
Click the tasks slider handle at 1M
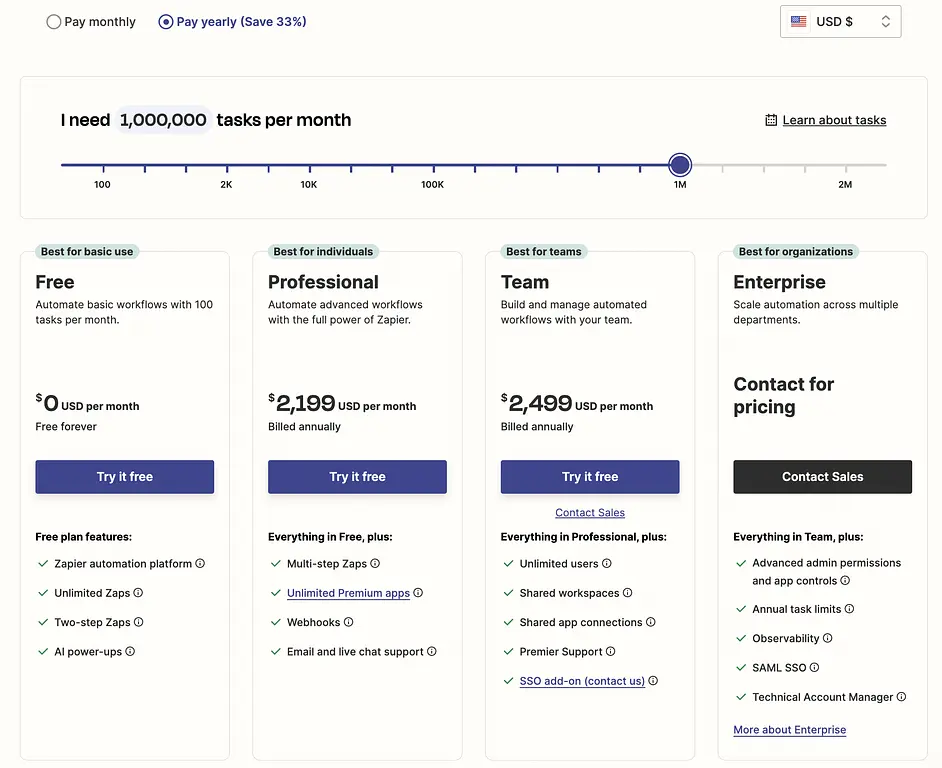(680, 165)
